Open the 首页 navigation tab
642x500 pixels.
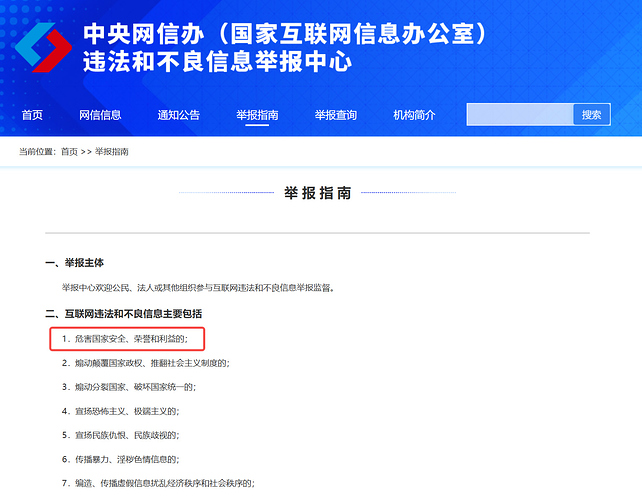point(32,115)
